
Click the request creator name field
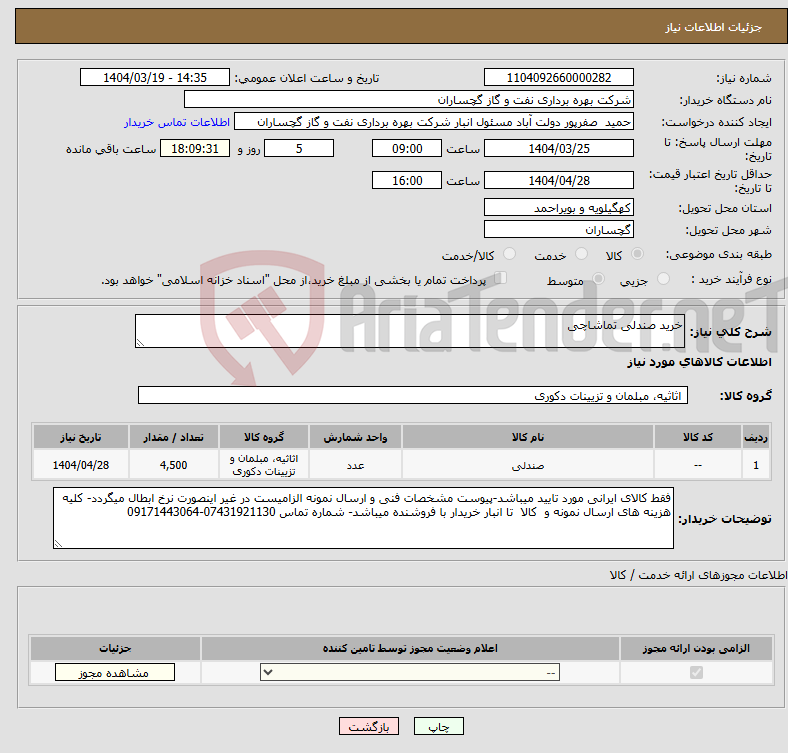point(434,122)
